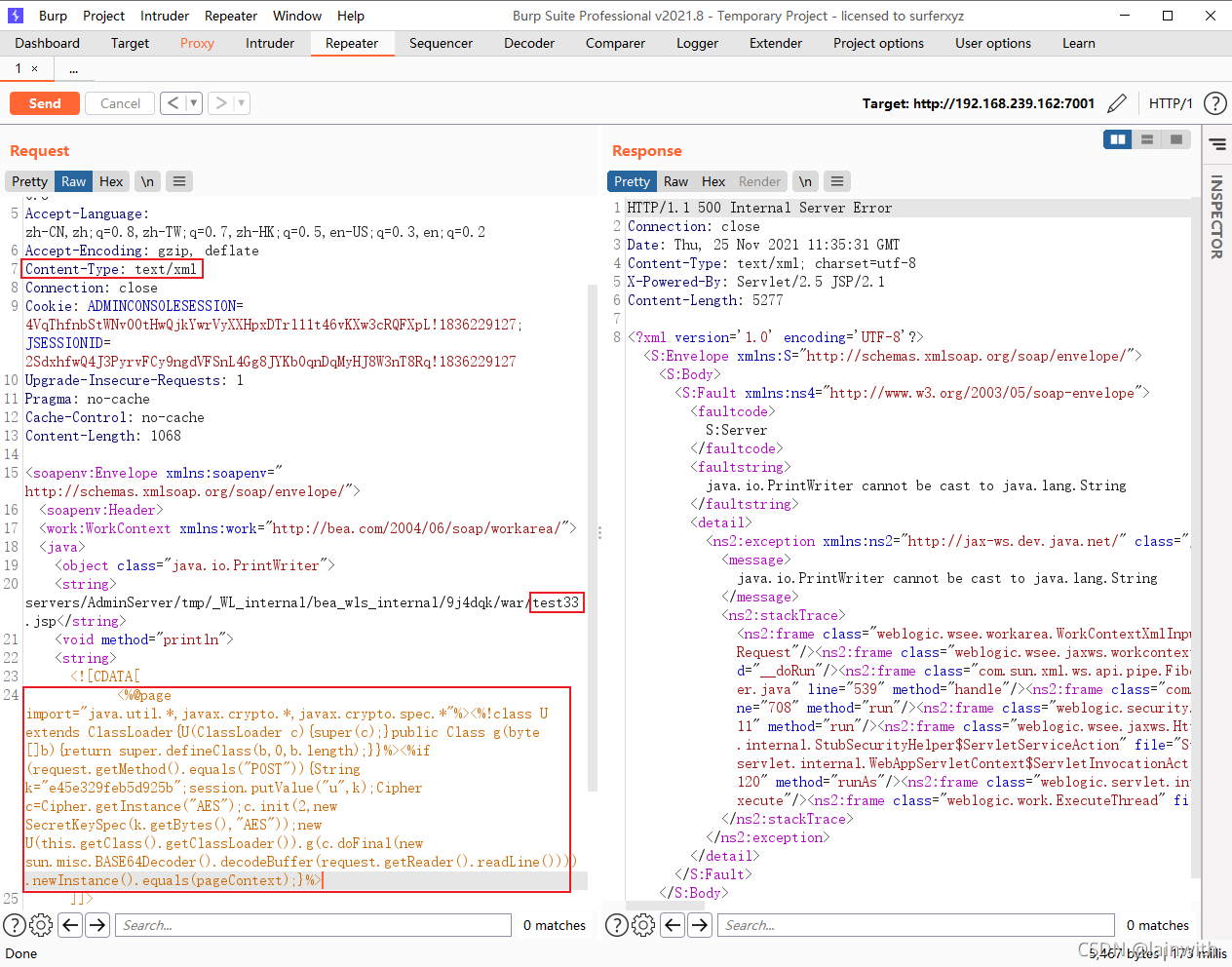Select Hex view in Response pane

pyautogui.click(x=713, y=181)
